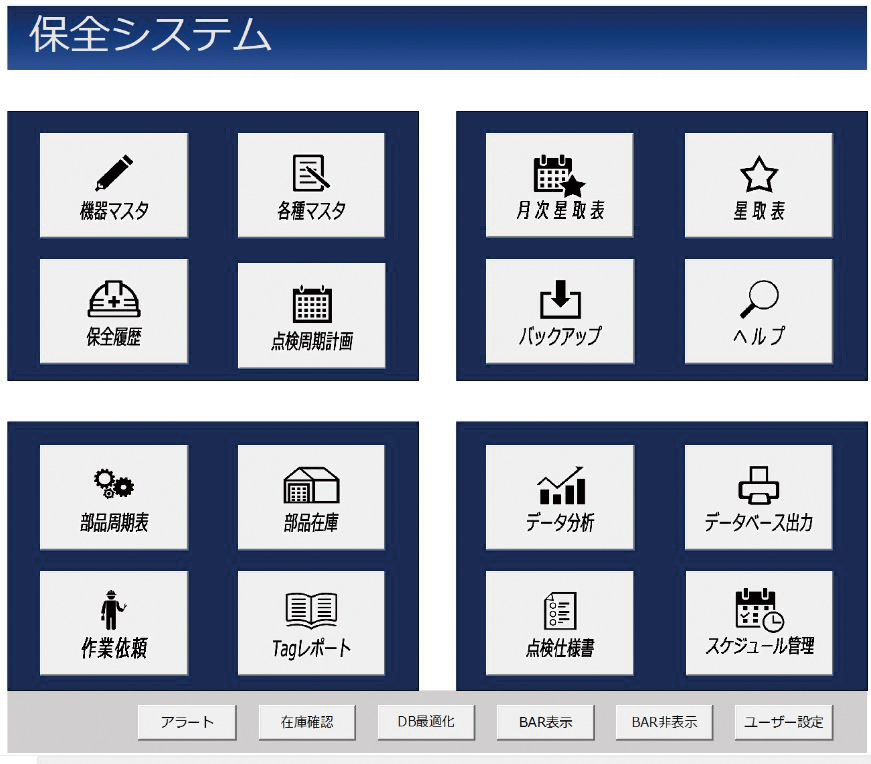Open データ分析 chart tile
This screenshot has height=764, width=871.
pyautogui.click(x=559, y=497)
